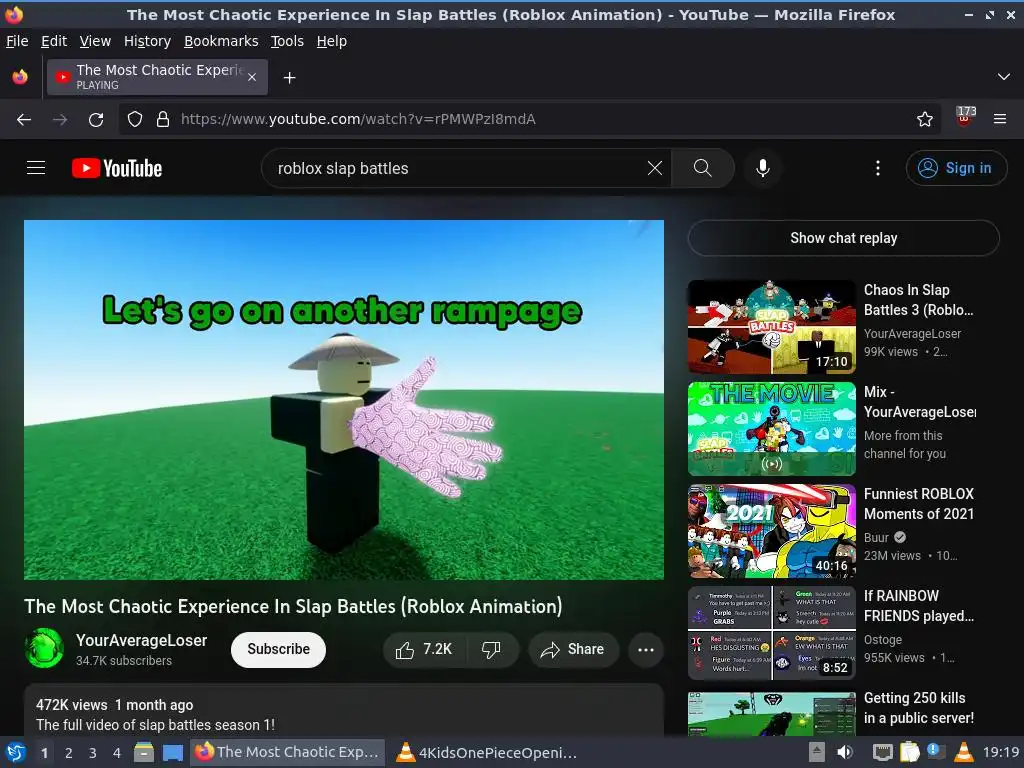The image size is (1024, 768).
Task: Switch to workspace 4 in taskbar
Action: tap(116, 753)
